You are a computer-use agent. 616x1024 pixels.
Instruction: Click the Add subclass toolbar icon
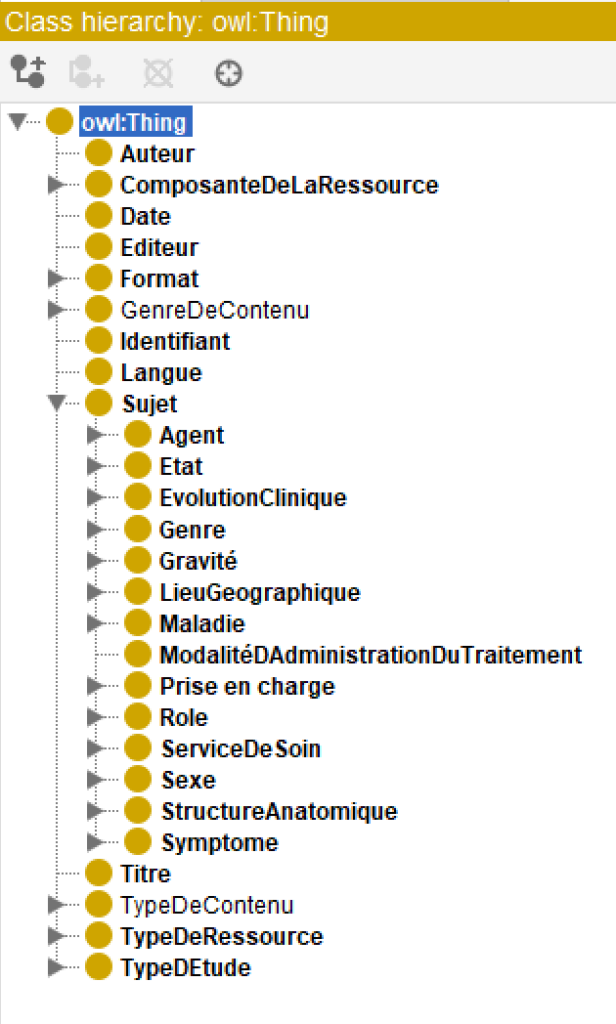(x=27, y=71)
